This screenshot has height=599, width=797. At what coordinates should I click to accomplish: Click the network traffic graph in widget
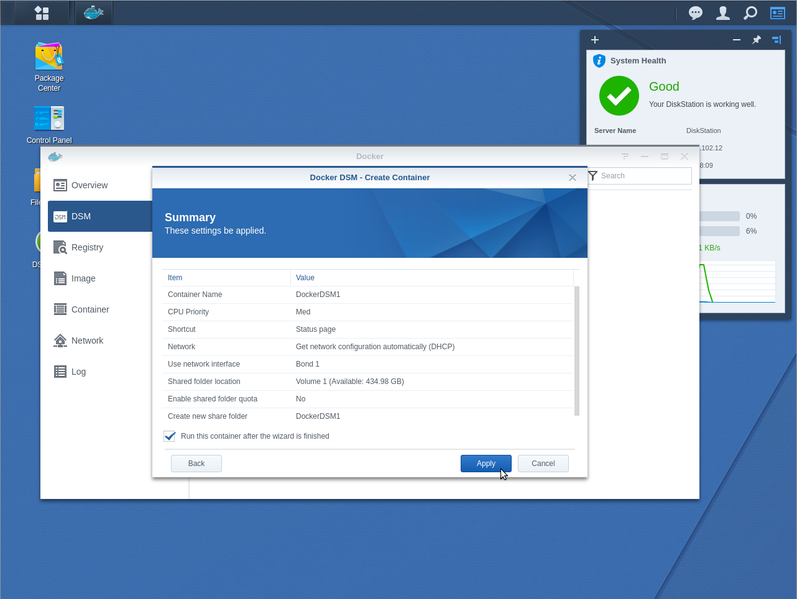coord(738,282)
